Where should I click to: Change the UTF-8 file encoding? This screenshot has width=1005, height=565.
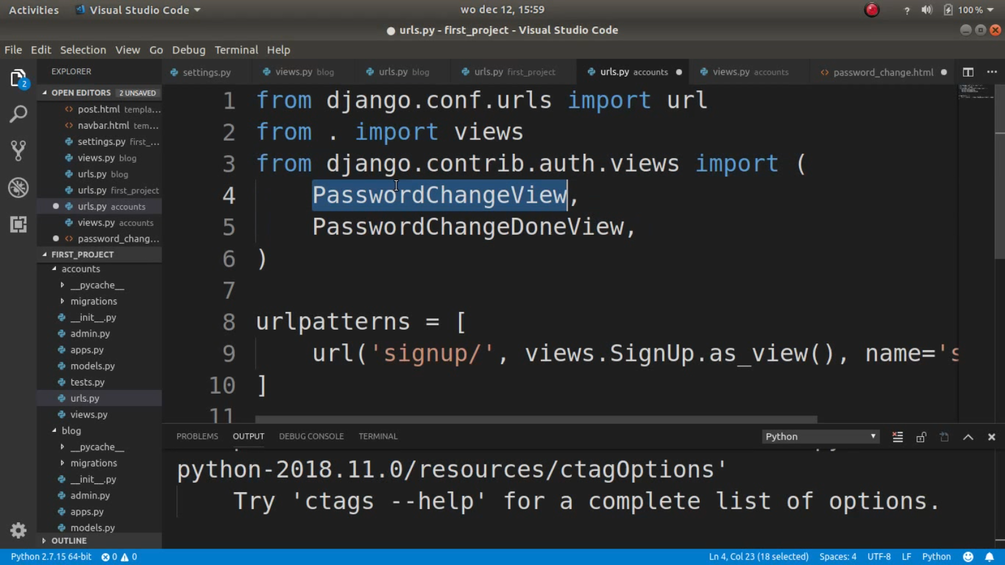879,557
